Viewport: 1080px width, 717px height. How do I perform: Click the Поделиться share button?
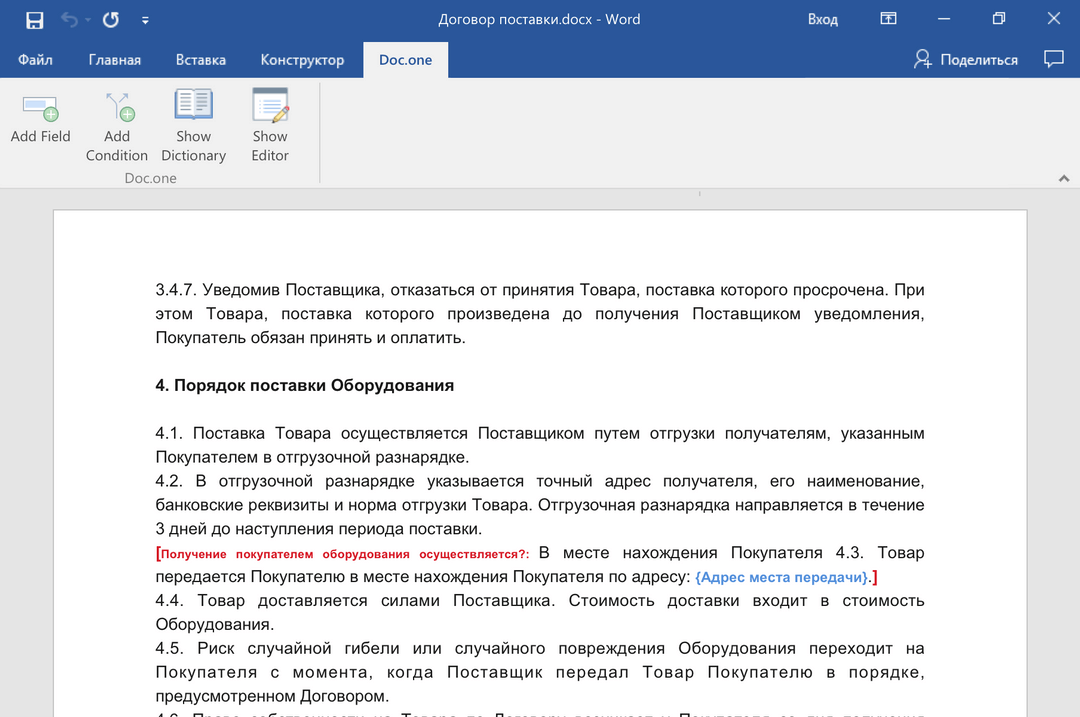coord(966,60)
